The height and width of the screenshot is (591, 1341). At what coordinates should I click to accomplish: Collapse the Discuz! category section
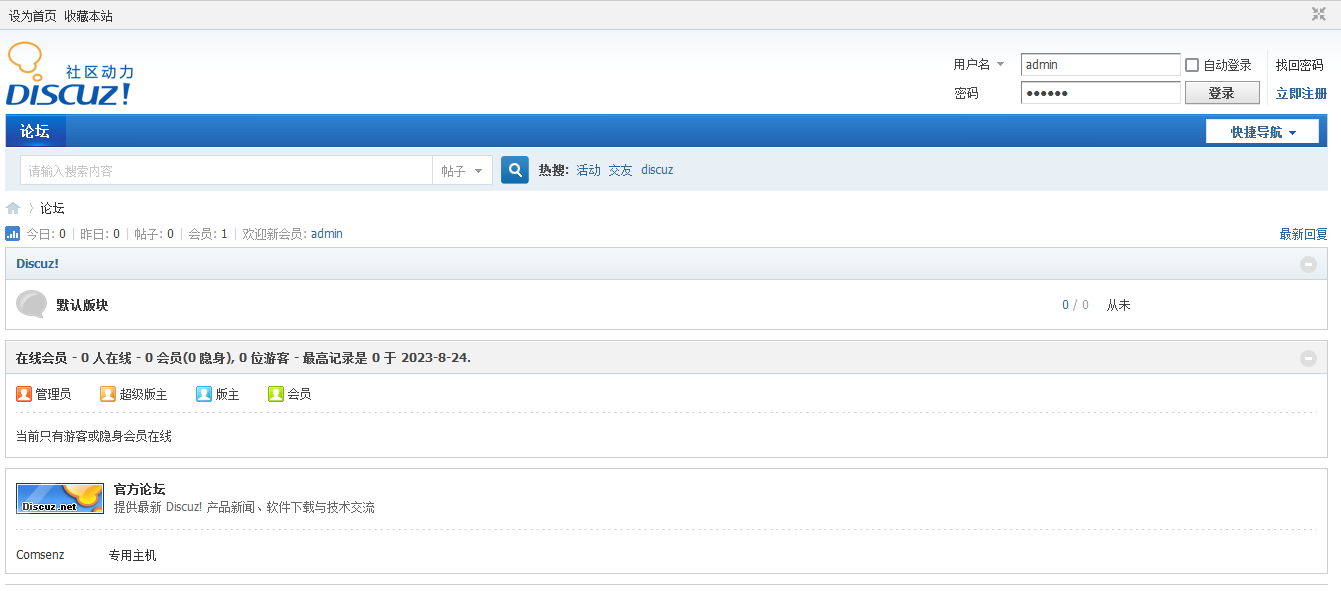point(1308,264)
